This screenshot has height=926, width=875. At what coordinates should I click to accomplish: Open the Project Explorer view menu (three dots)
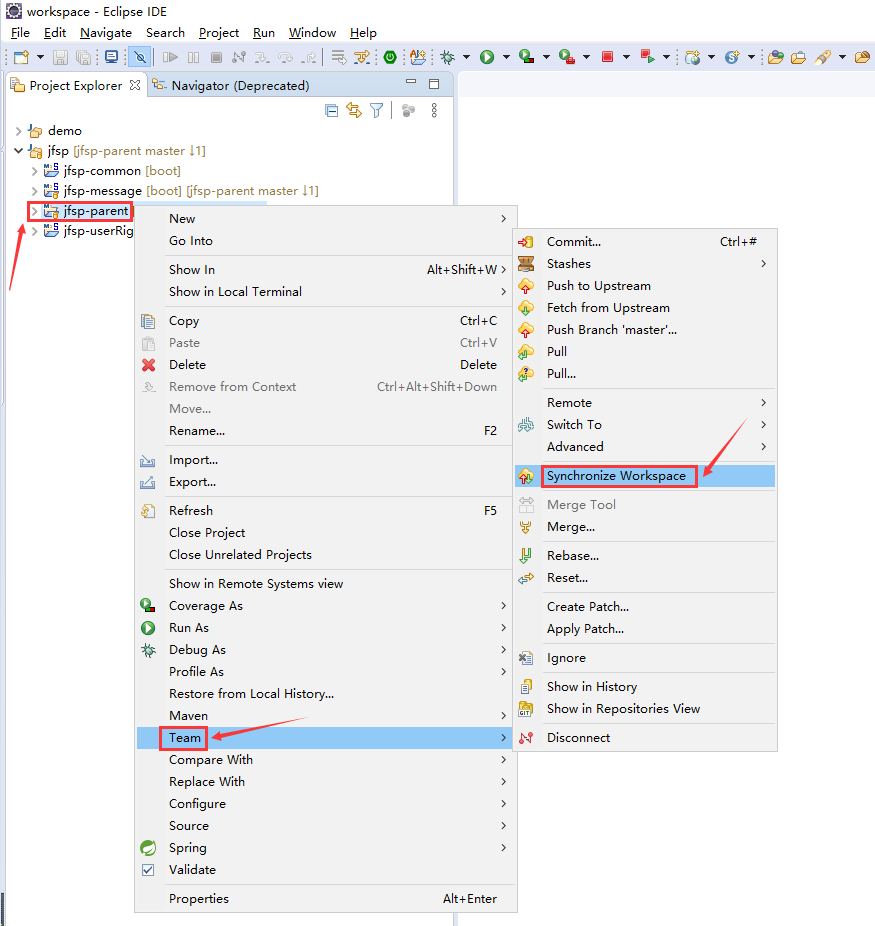click(433, 110)
